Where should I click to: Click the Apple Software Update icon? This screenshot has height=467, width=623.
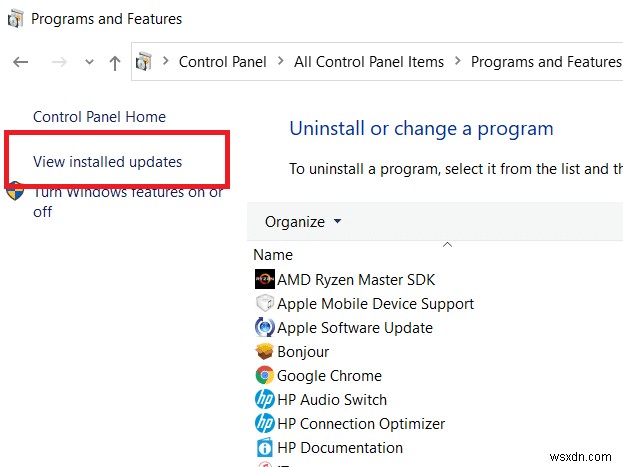pos(265,327)
